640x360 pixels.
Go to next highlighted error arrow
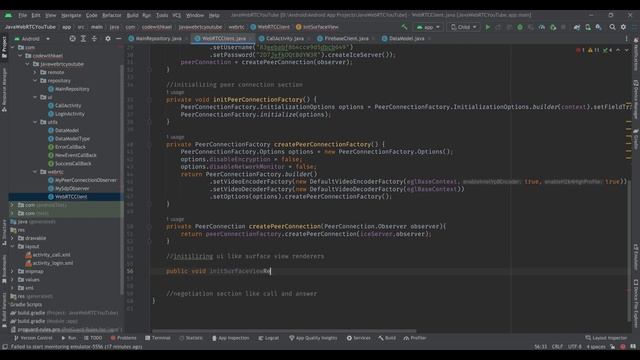pos(627,50)
